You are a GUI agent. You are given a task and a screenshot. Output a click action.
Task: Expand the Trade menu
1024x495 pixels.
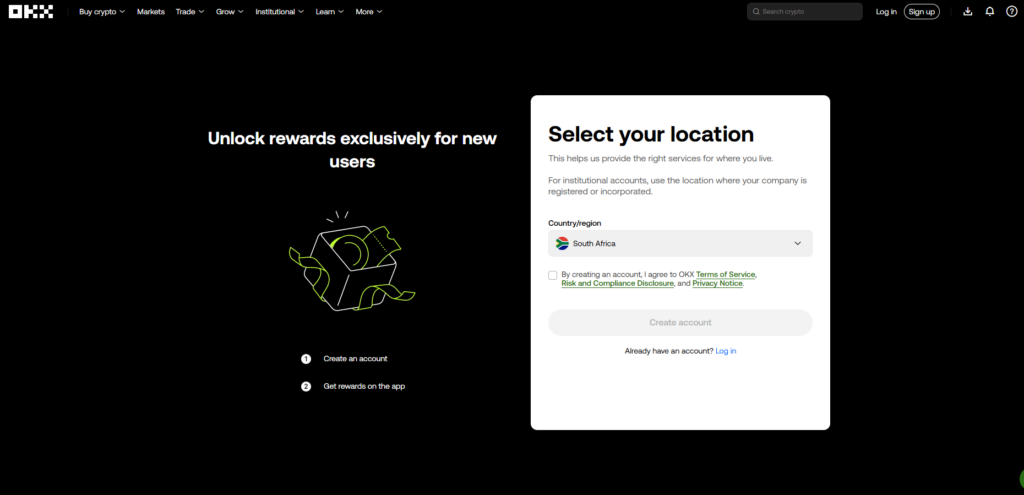click(x=190, y=12)
